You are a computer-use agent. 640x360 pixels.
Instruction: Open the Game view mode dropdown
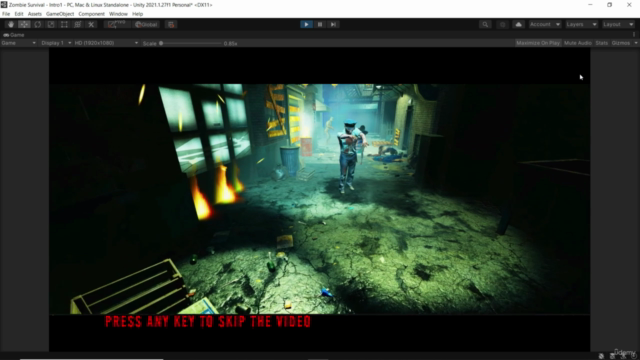pyautogui.click(x=18, y=43)
